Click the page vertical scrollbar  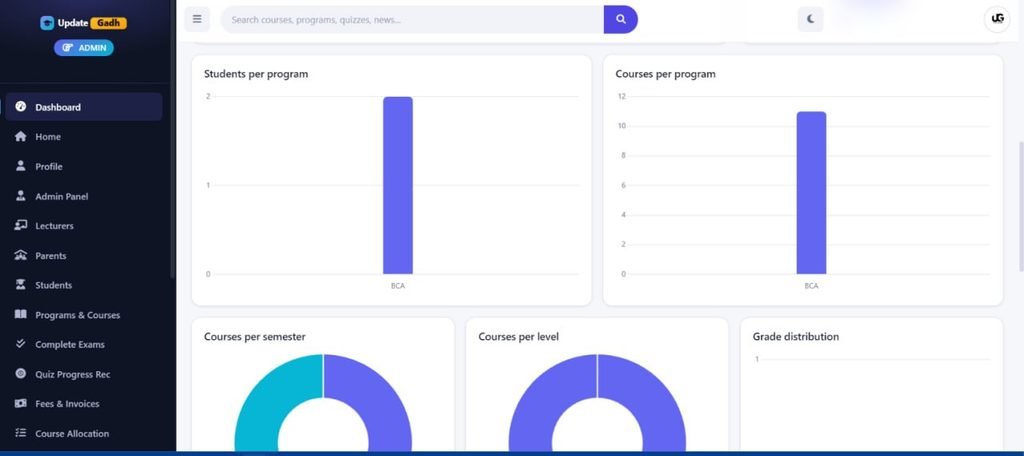tap(1021, 206)
